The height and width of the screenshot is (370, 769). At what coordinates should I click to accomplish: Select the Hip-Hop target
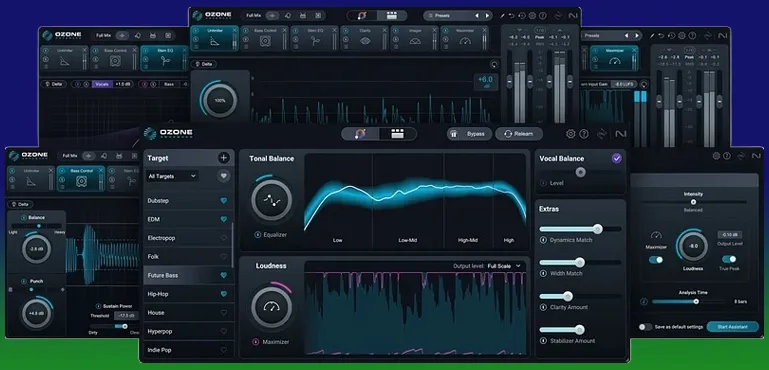(x=188, y=294)
